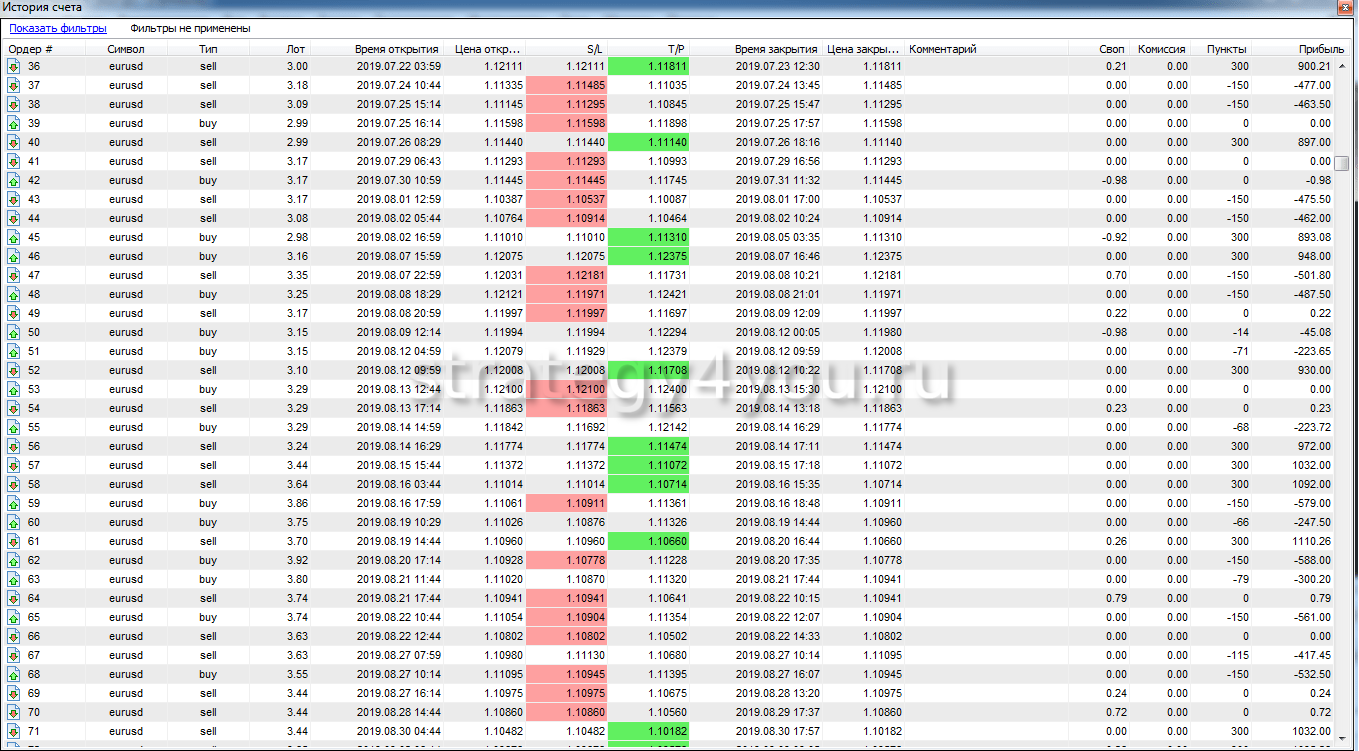Sort by the 'Время открытия' column header
Screen dimensions: 1359x751
tap(396, 48)
